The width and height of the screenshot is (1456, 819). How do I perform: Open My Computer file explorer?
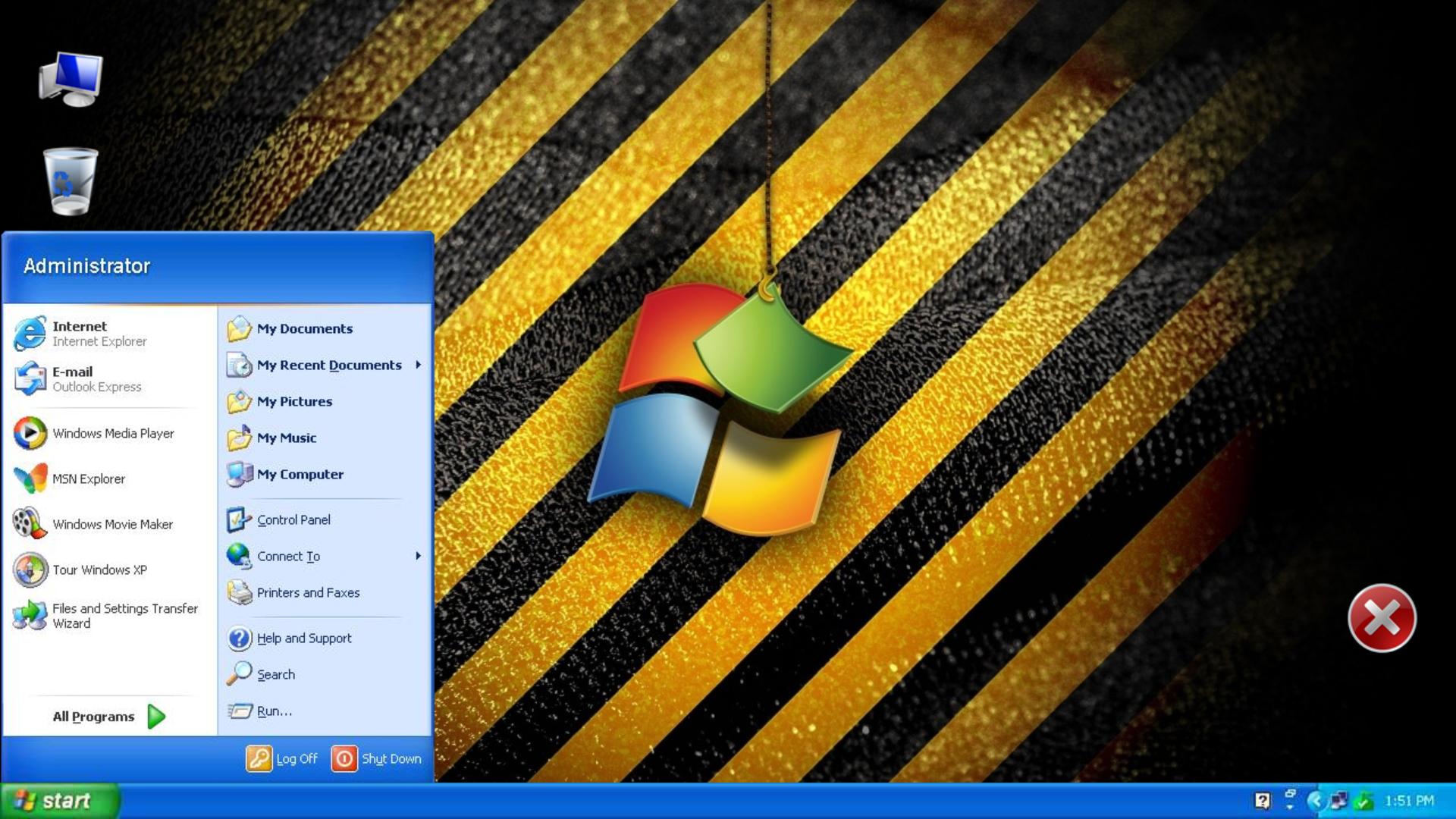[299, 474]
